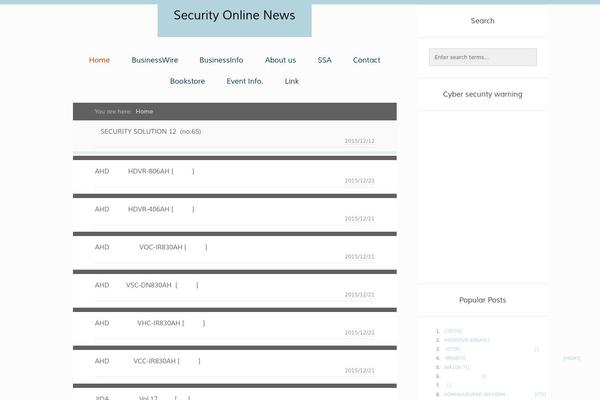Click the date under HDVR-806AH post
Viewport: 600px width, 400px height.
[x=359, y=180]
